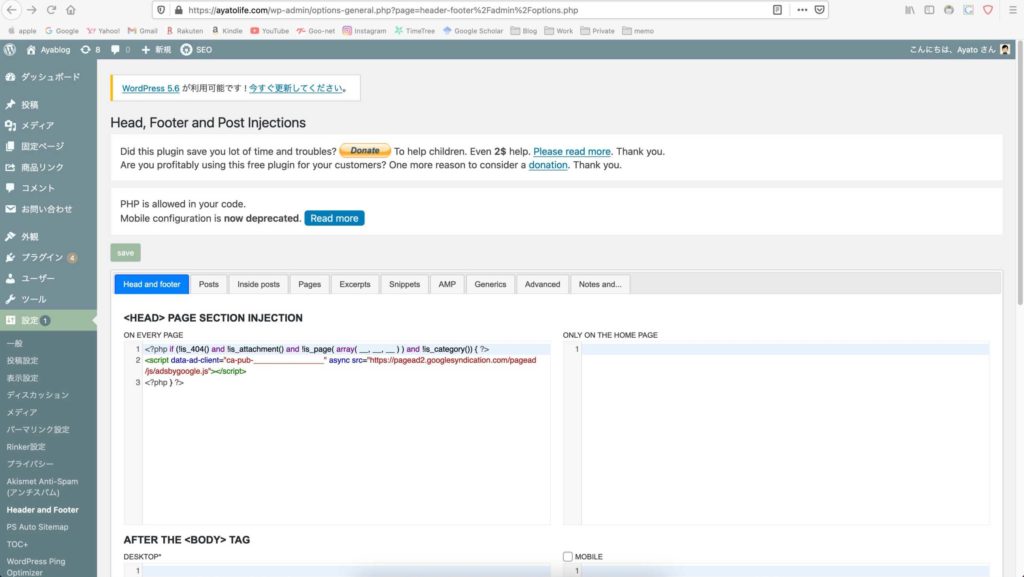The image size is (1024, 577).
Task: Show sidebars toolbar icon
Action: coord(929,10)
